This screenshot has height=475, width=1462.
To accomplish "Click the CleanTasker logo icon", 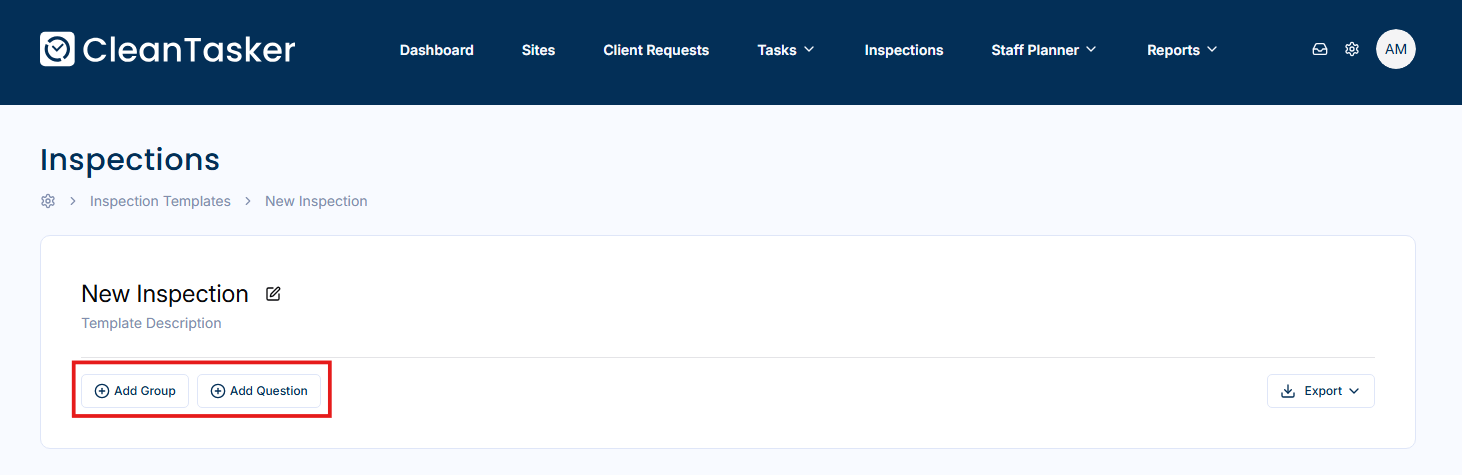I will pyautogui.click(x=57, y=49).
